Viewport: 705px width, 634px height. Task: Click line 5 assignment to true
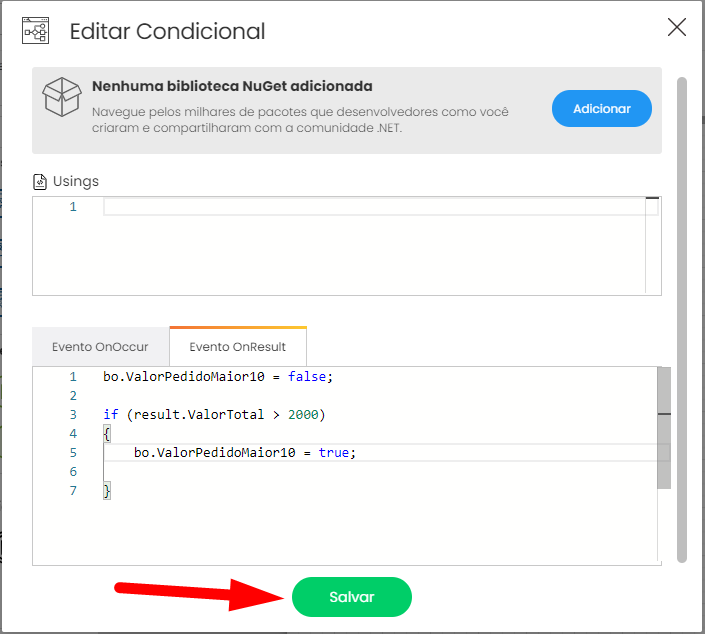point(245,452)
